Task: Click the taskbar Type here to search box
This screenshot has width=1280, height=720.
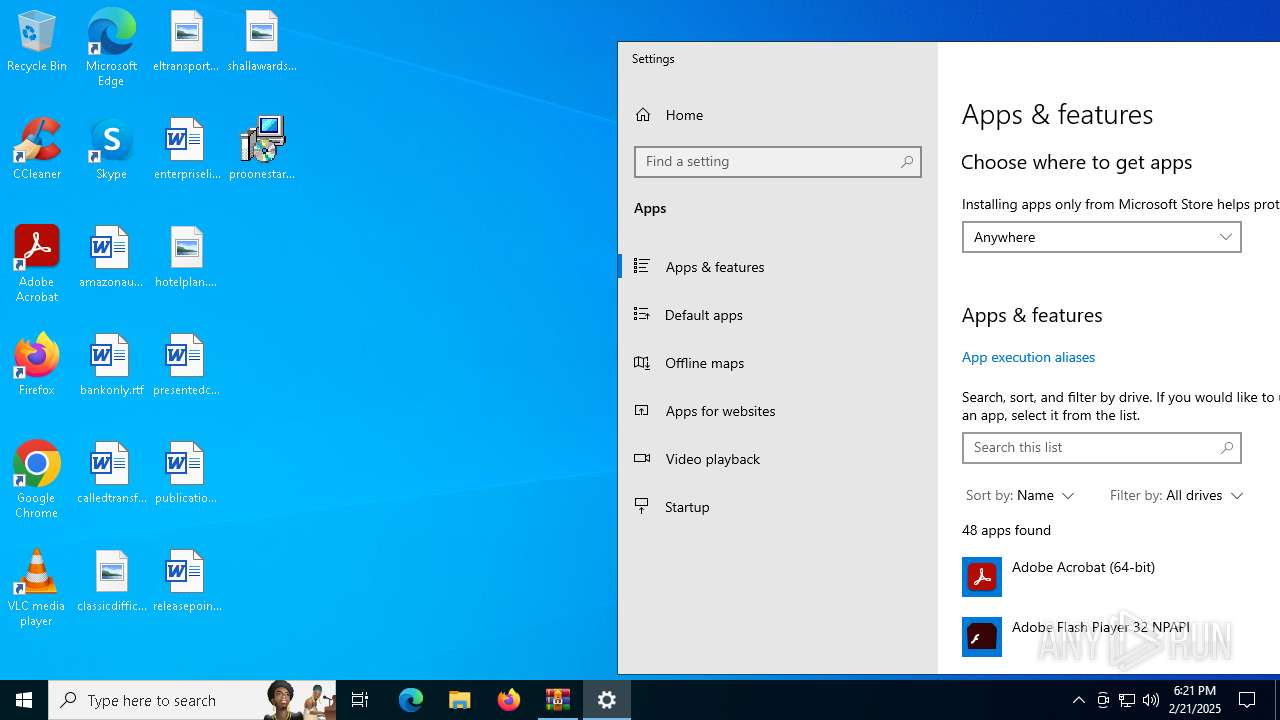Action: 192,700
